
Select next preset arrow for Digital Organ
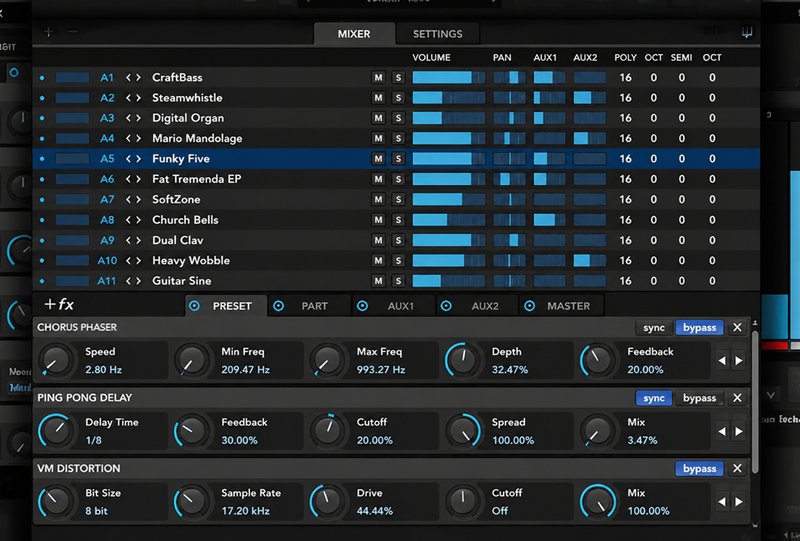(138, 118)
